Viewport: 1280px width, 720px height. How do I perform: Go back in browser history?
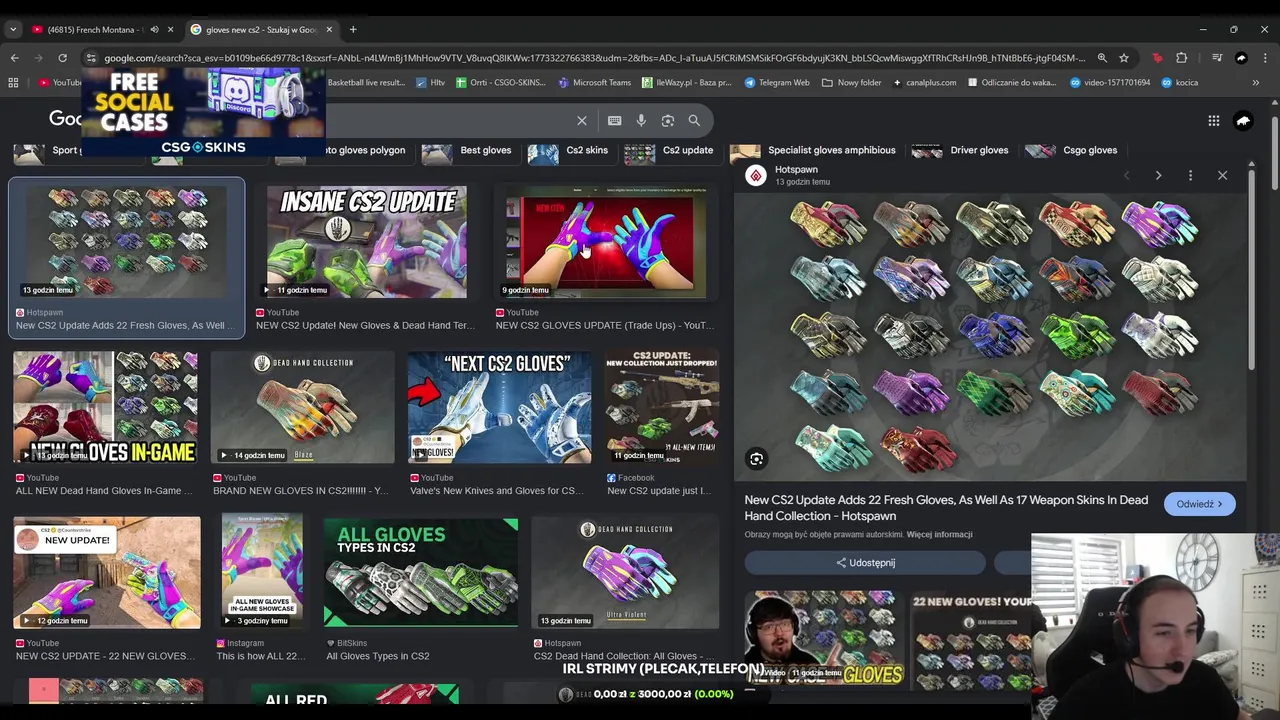click(x=14, y=58)
